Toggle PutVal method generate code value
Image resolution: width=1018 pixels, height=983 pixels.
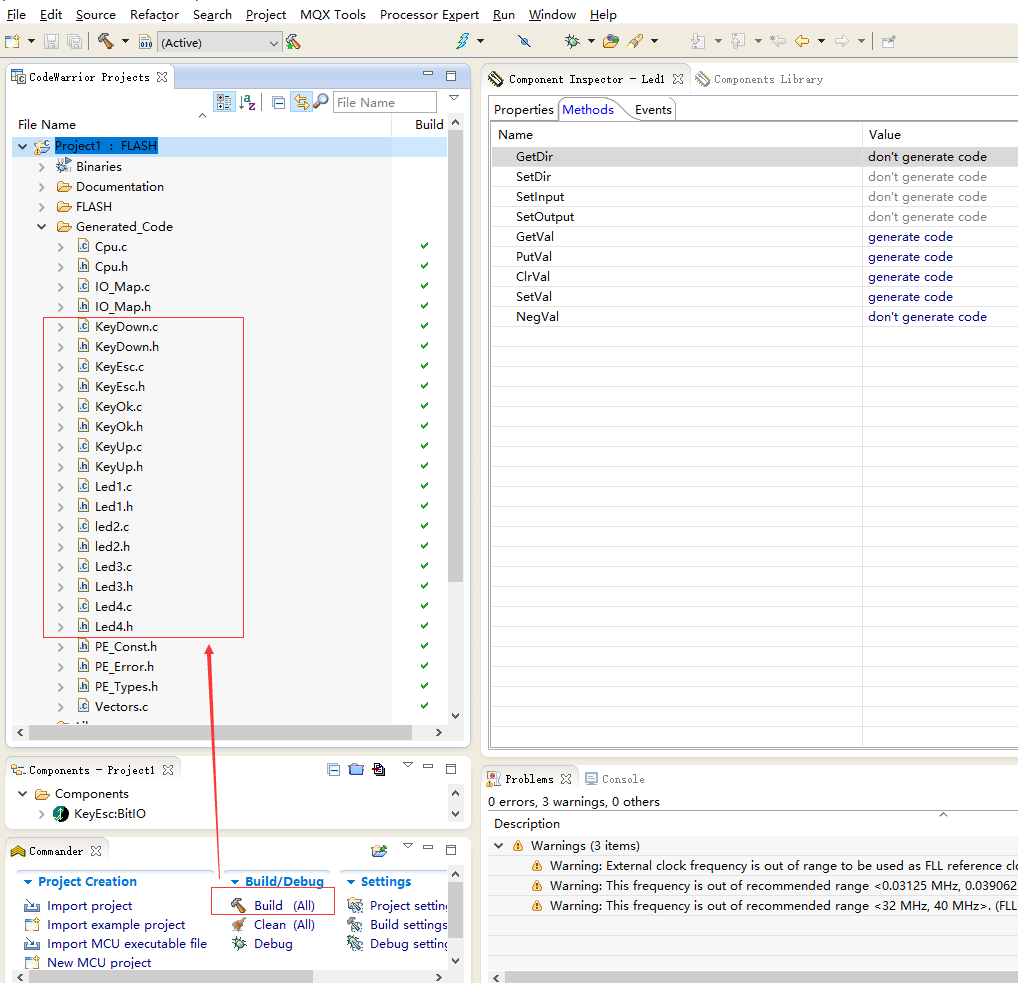[910, 257]
